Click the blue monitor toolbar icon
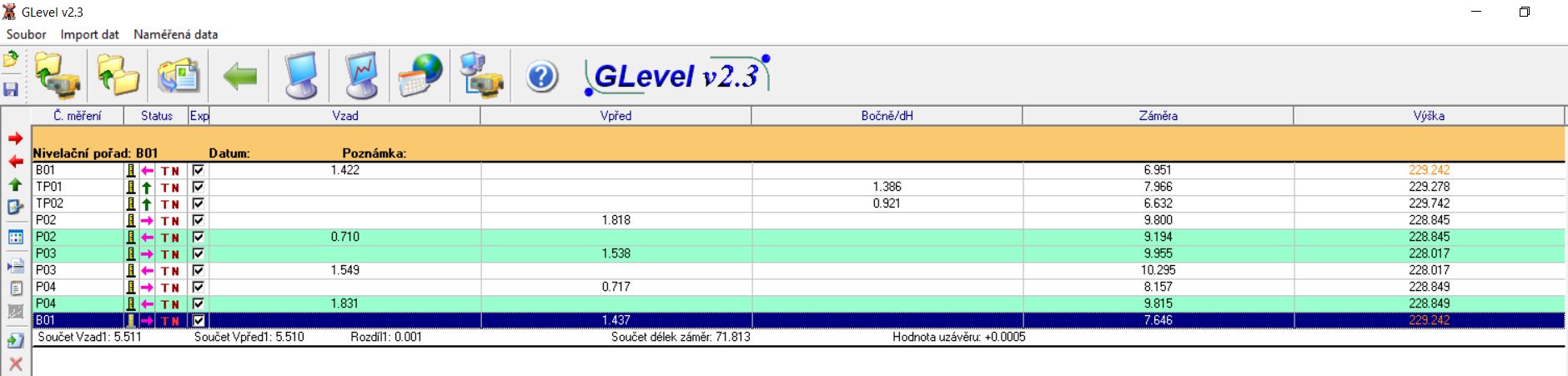 tap(301, 76)
